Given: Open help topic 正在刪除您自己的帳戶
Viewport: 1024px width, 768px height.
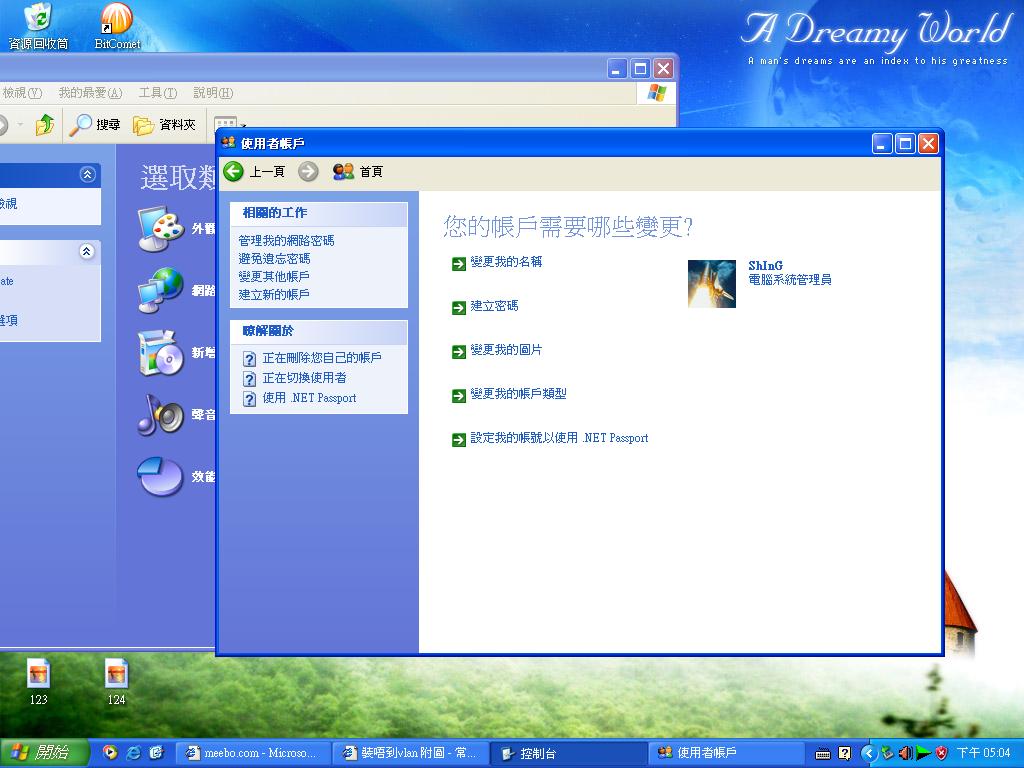Looking at the screenshot, I should click(x=322, y=358).
